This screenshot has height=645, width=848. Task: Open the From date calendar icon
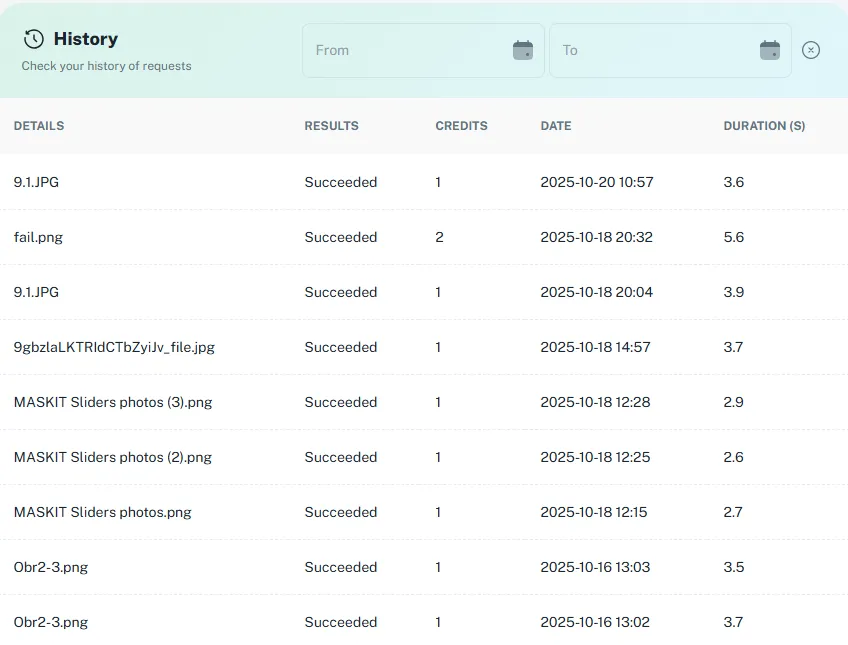click(x=522, y=50)
